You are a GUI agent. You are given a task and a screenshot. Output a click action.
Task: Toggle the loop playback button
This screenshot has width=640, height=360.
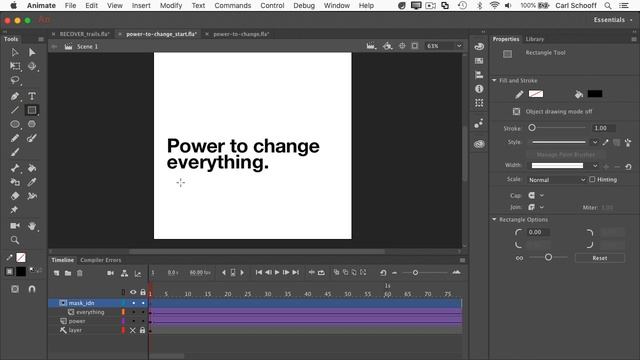(321, 273)
